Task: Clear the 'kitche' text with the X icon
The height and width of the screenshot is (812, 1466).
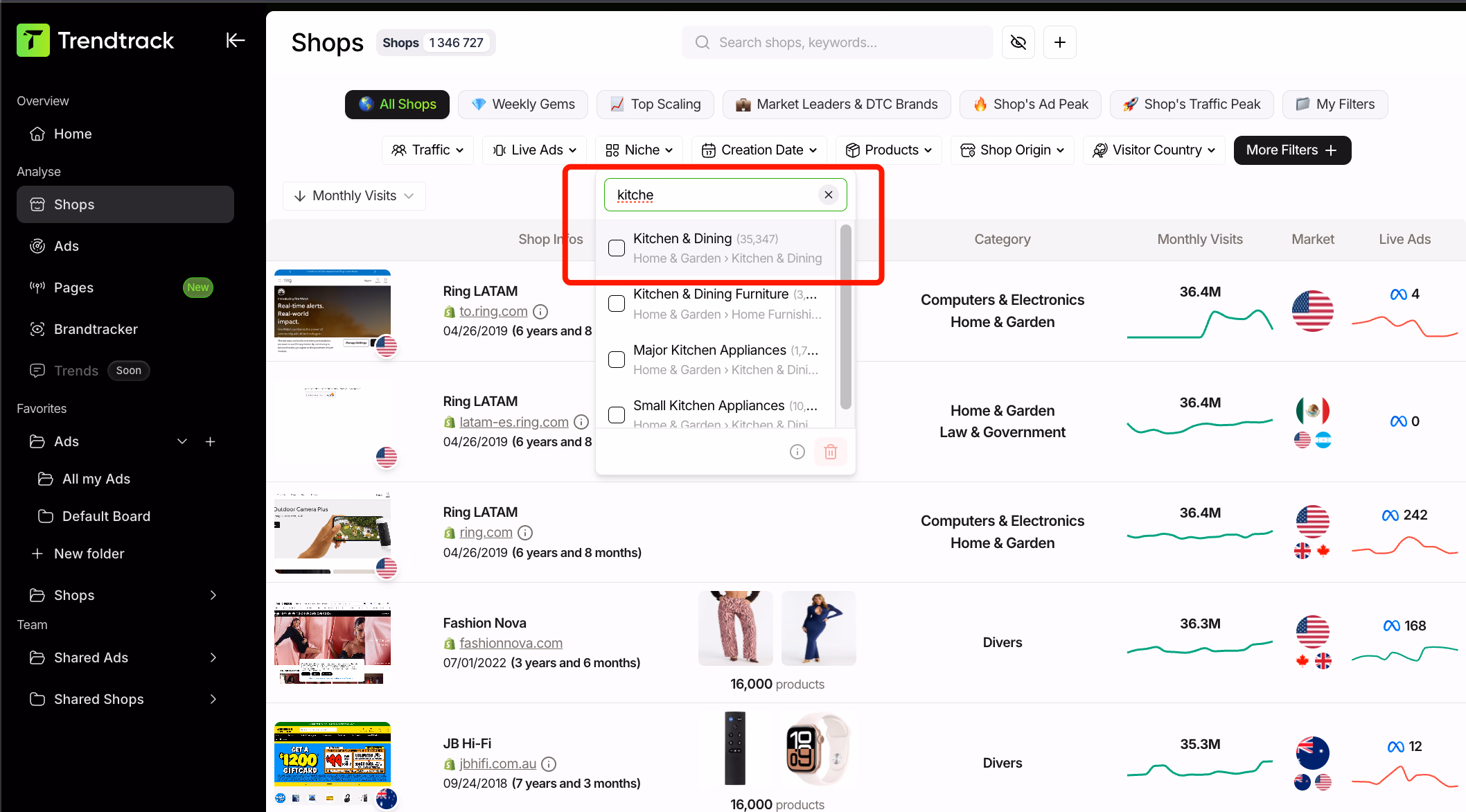Action: pos(829,195)
